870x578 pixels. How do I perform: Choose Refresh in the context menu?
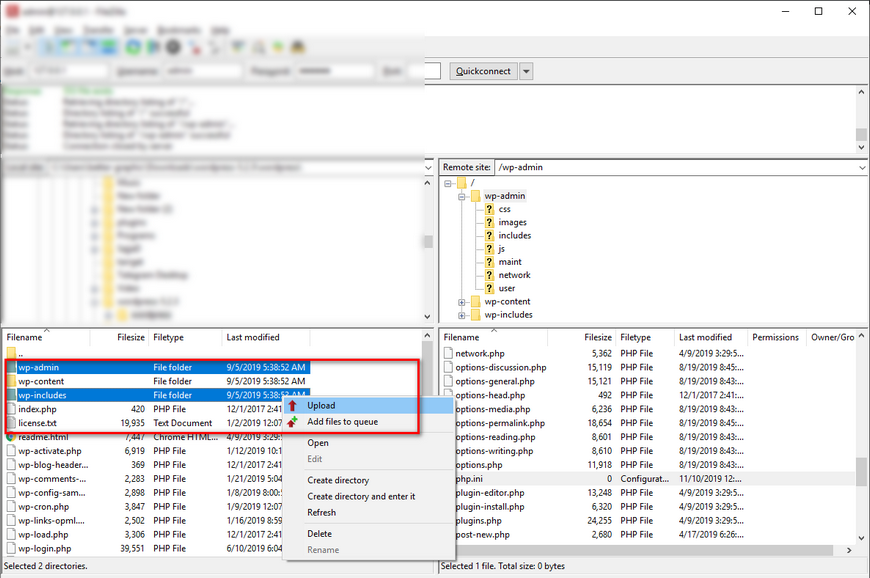(x=368, y=513)
